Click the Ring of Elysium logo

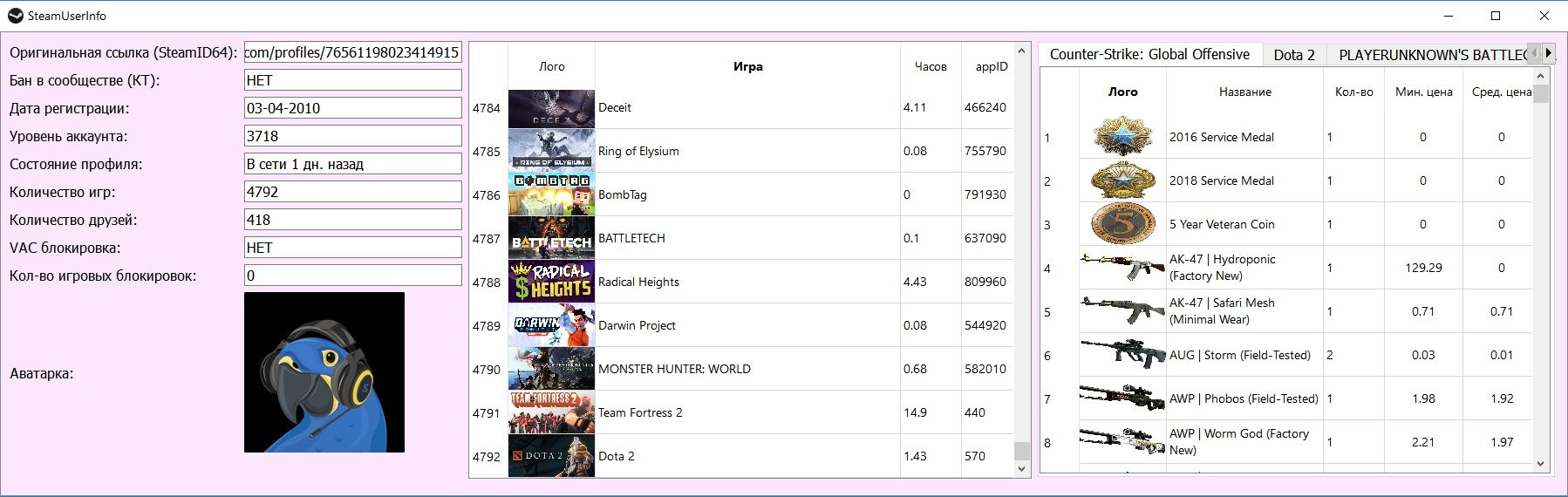tap(551, 151)
